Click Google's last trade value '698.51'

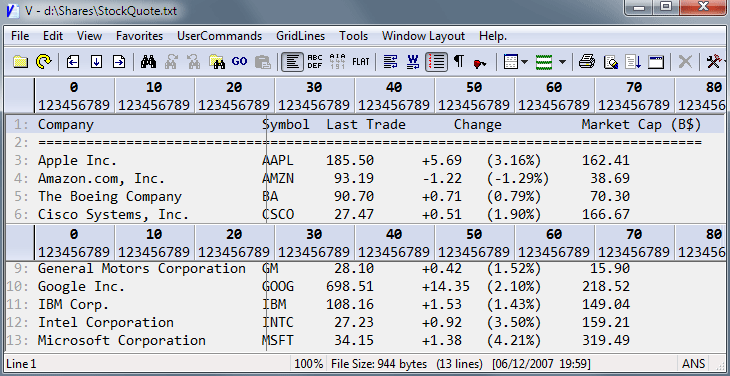(x=350, y=287)
